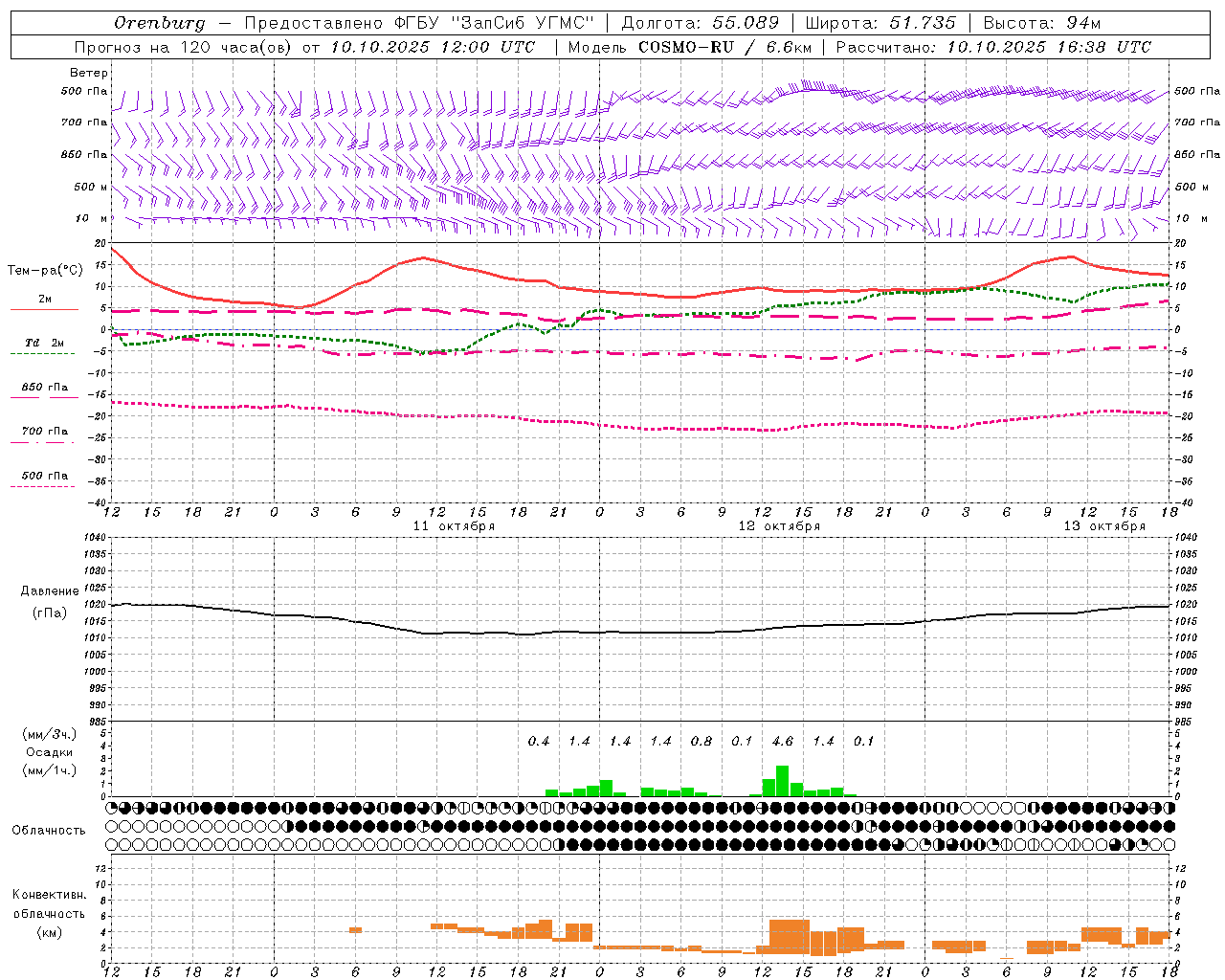Image resolution: width=1225 pixels, height=980 pixels.
Task: Click the "(мм/1ч.)" hourly precipitation unit
Action: tap(50, 770)
